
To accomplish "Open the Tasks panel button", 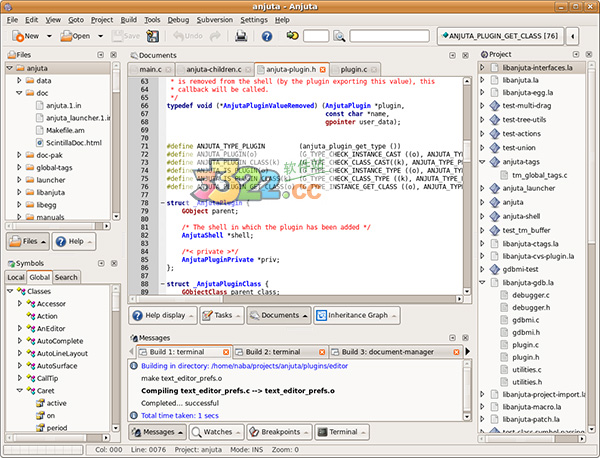I will point(222,315).
